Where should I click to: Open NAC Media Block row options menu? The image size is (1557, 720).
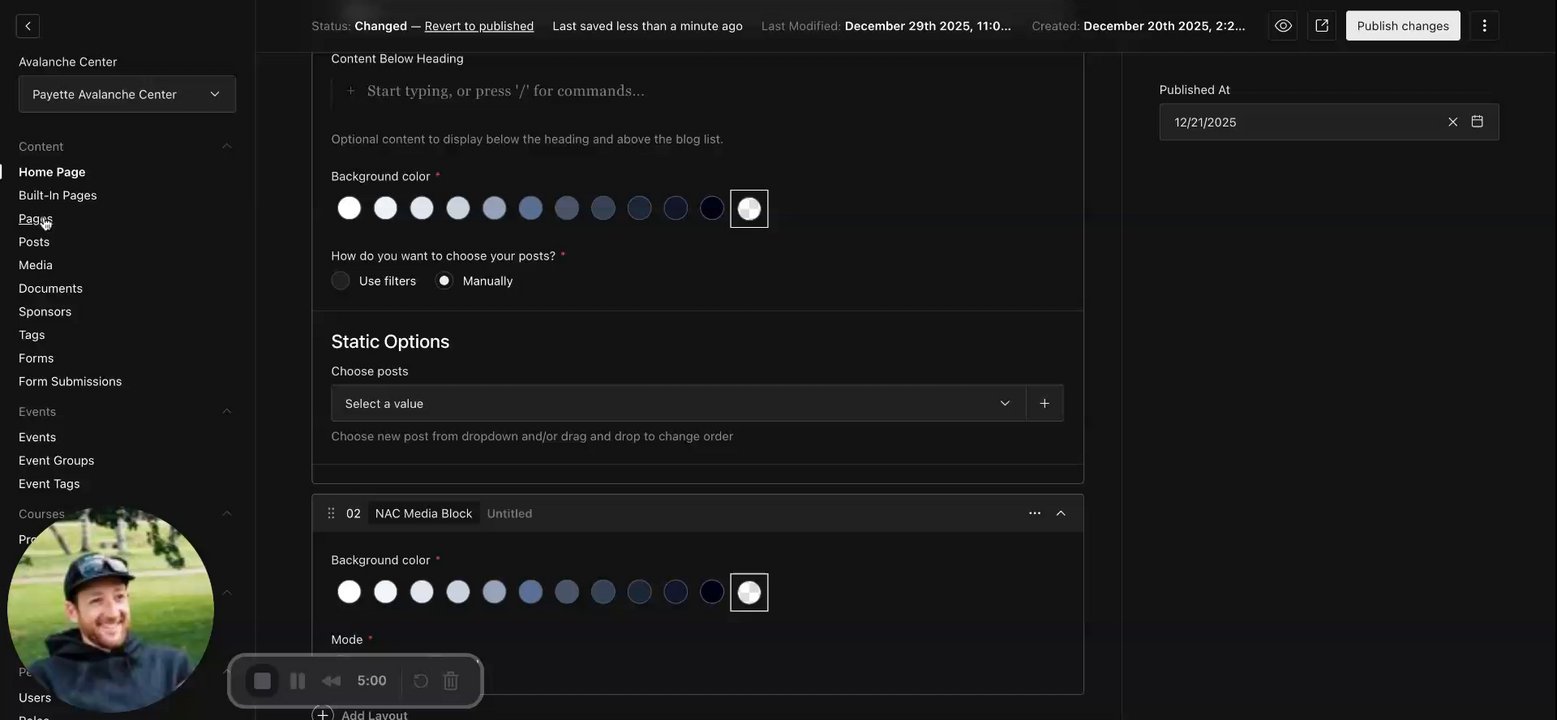point(1034,513)
